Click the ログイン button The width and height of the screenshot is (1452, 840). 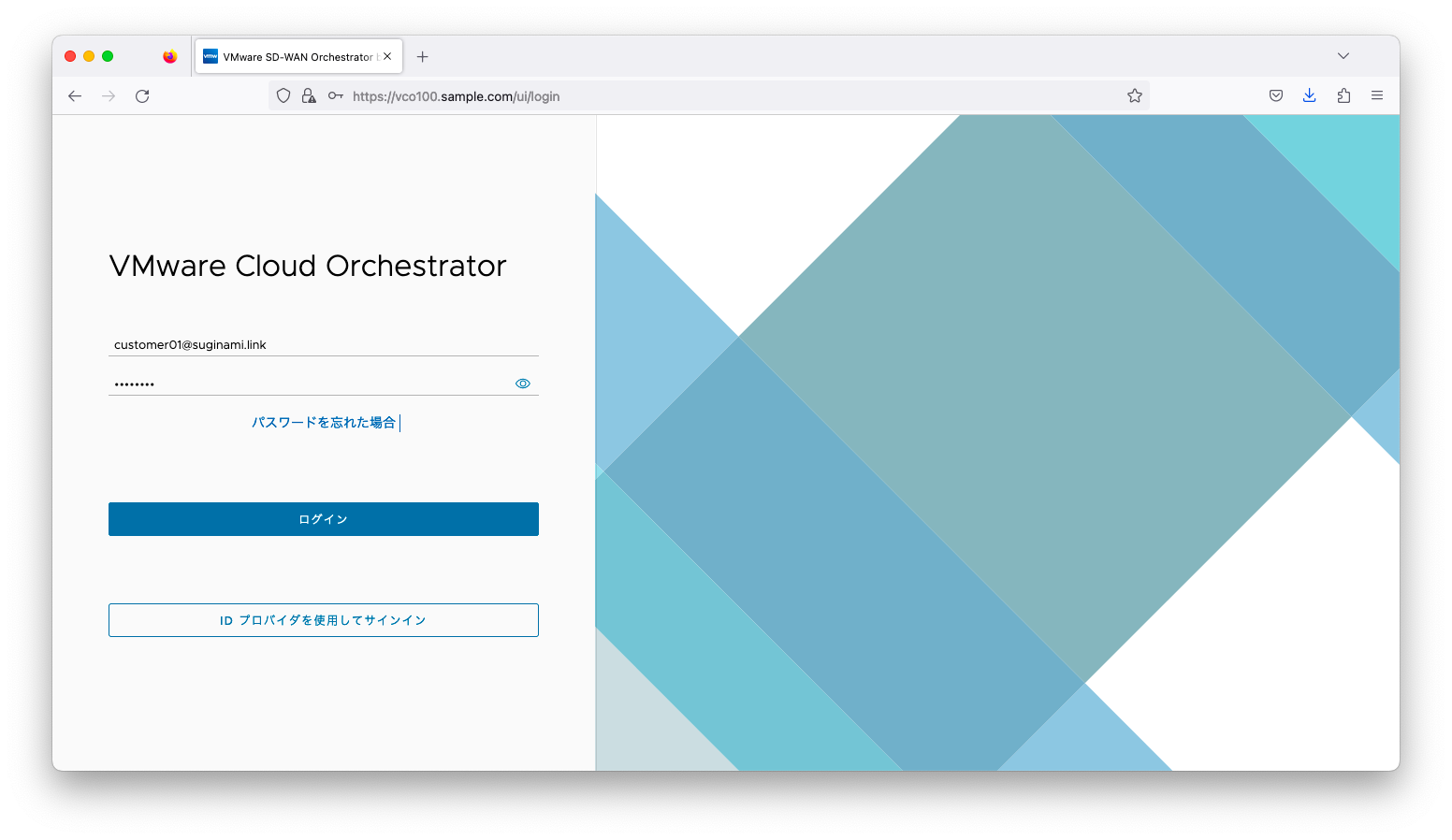pos(324,519)
